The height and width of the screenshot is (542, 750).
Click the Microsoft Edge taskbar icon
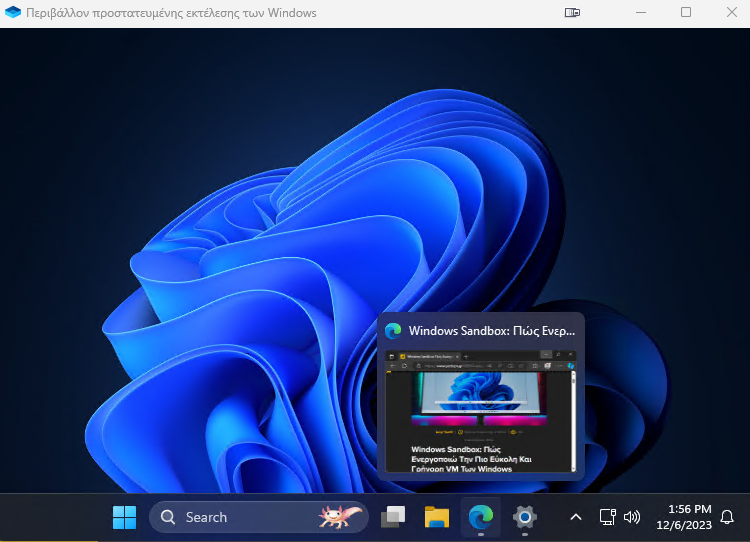481,517
